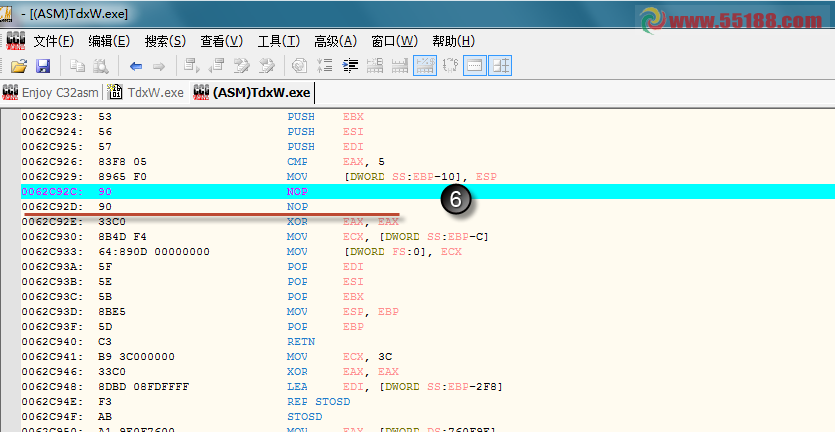Select line 0062C930 MOV ECX, [EBP-C]
Viewport: 835px width, 432px height.
point(428,237)
